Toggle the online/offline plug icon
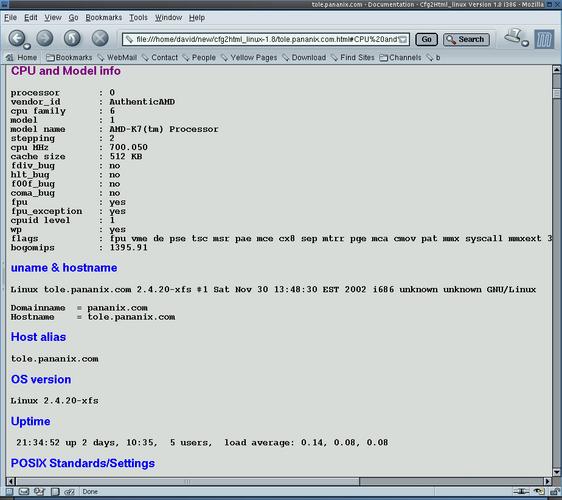This screenshot has height=500, width=562. pos(520,491)
